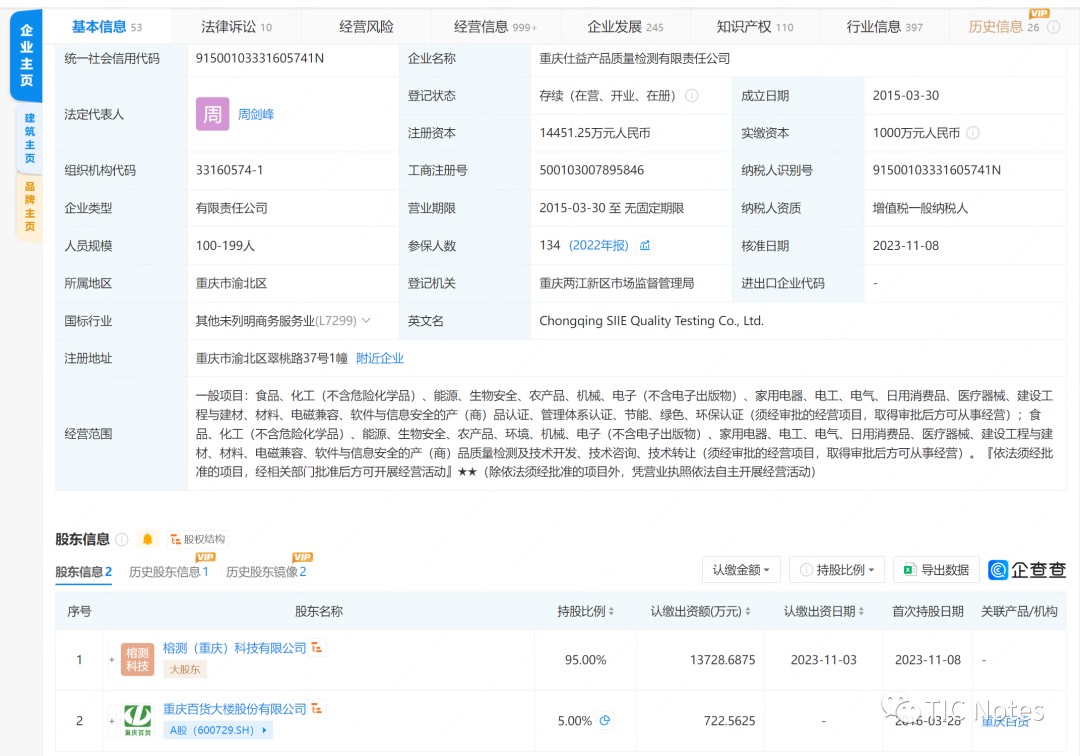Open 重庆百货大楼股份有限公司 link
1080x756 pixels.
tap(234, 708)
